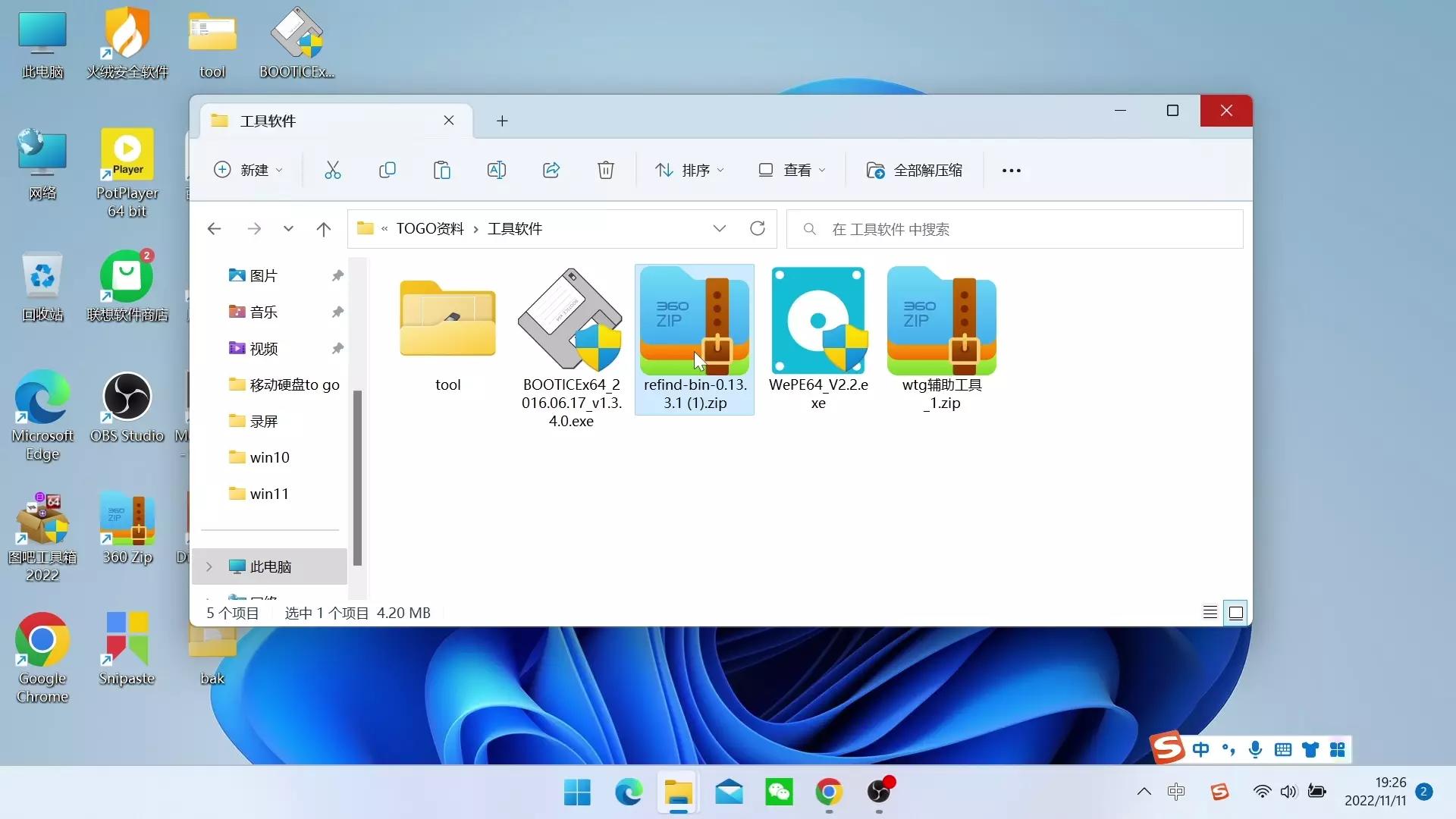1456x819 pixels.
Task: Click the back navigation arrow
Action: (214, 228)
